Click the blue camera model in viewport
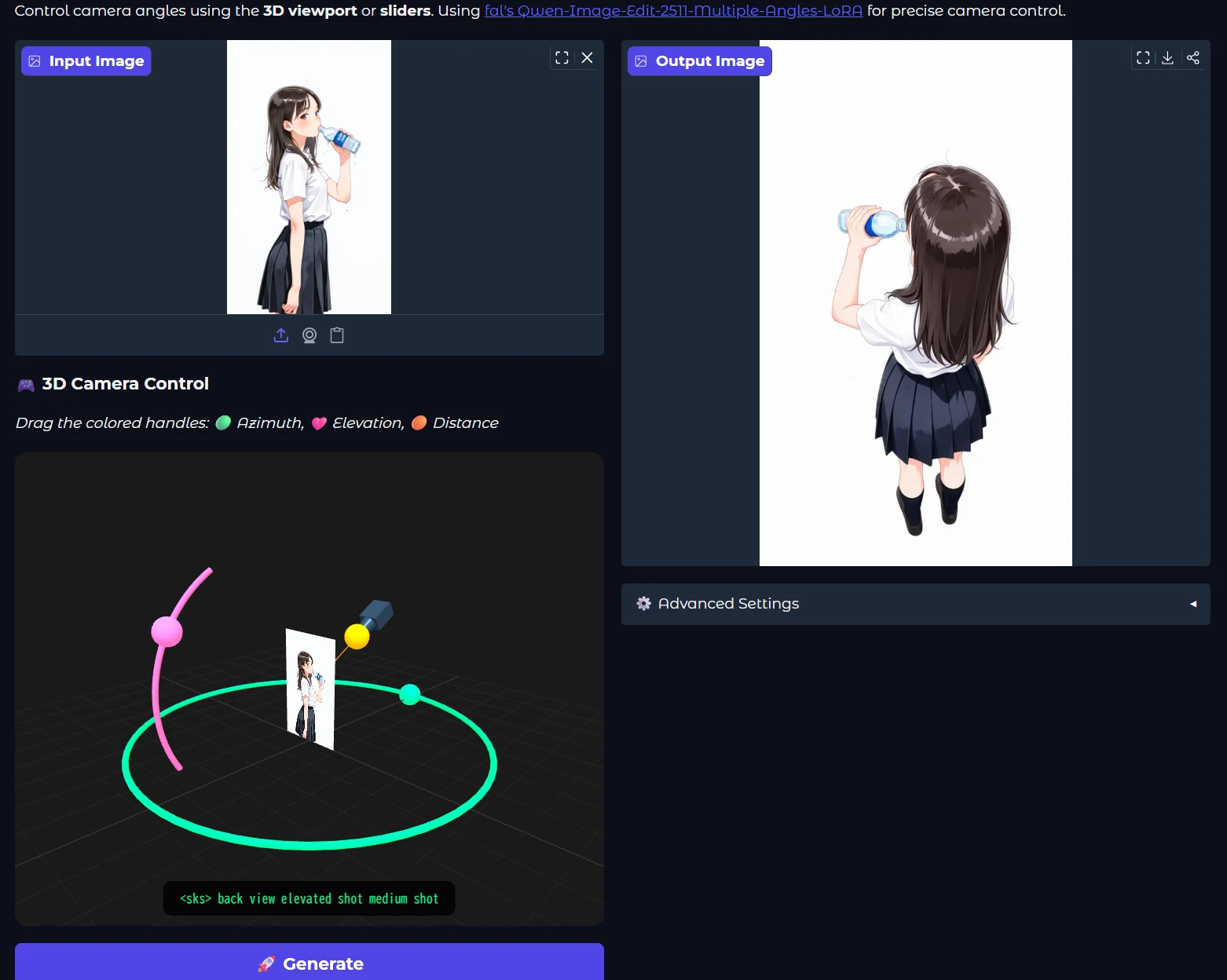The image size is (1227, 980). (378, 613)
